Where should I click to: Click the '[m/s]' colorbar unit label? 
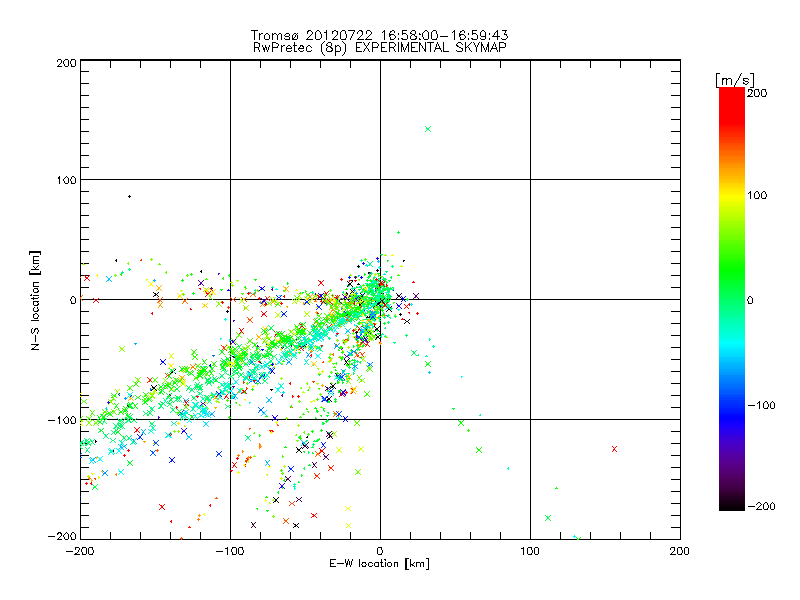735,80
